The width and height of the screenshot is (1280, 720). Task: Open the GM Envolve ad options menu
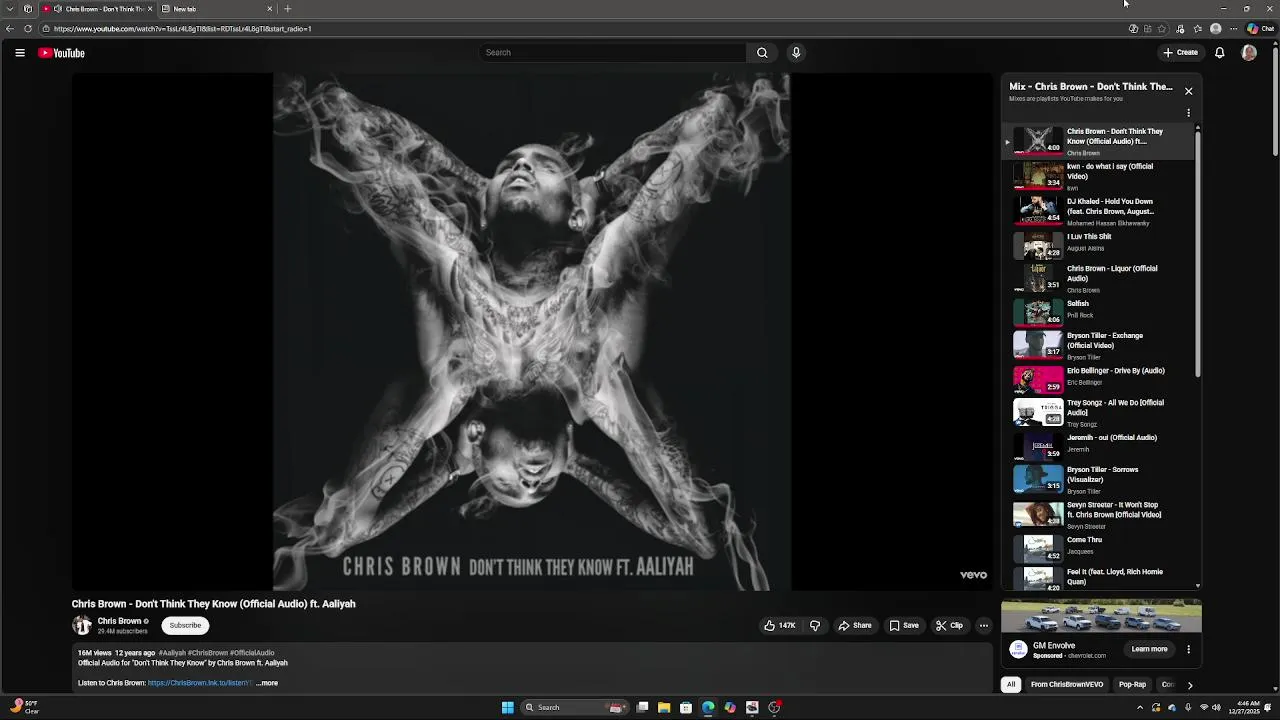click(1188, 650)
